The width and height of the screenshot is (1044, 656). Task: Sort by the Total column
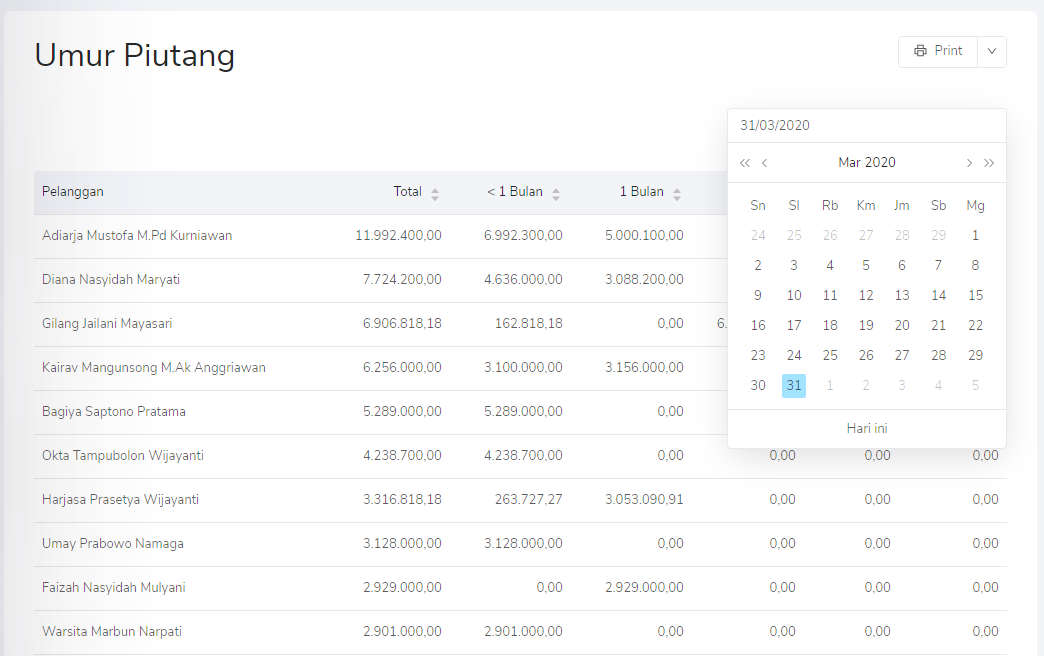tap(434, 193)
